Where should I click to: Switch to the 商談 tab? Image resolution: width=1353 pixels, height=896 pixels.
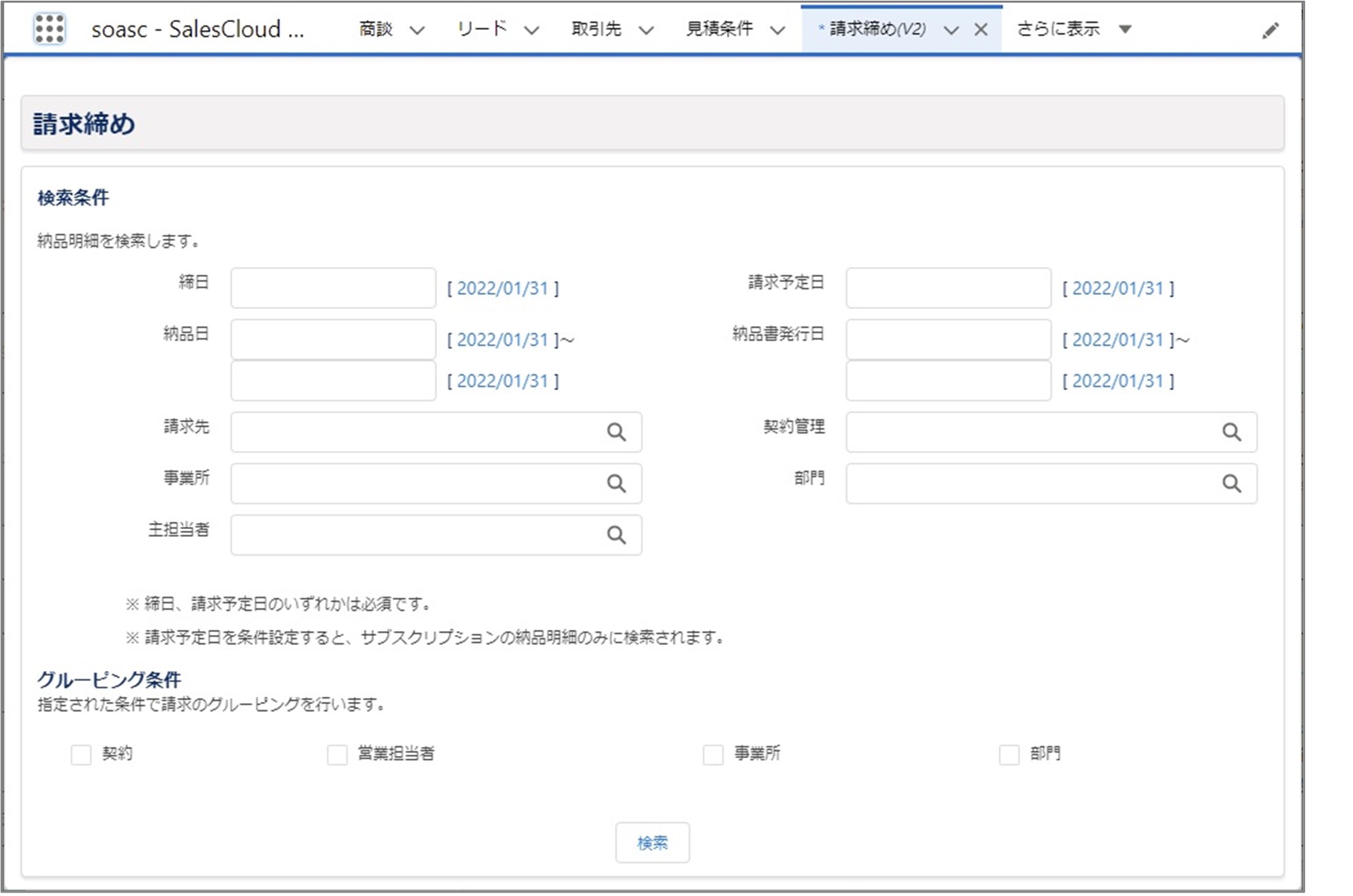[x=376, y=29]
